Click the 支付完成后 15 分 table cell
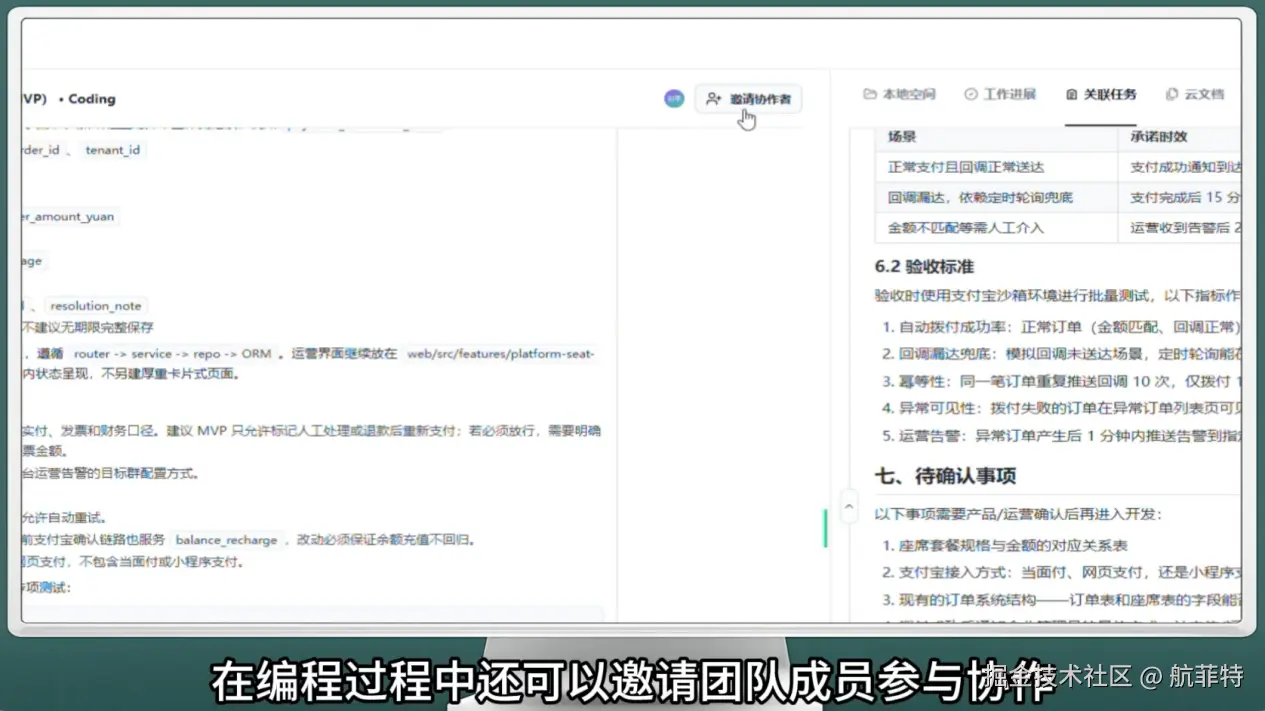Image resolution: width=1265 pixels, height=711 pixels. (1180, 197)
